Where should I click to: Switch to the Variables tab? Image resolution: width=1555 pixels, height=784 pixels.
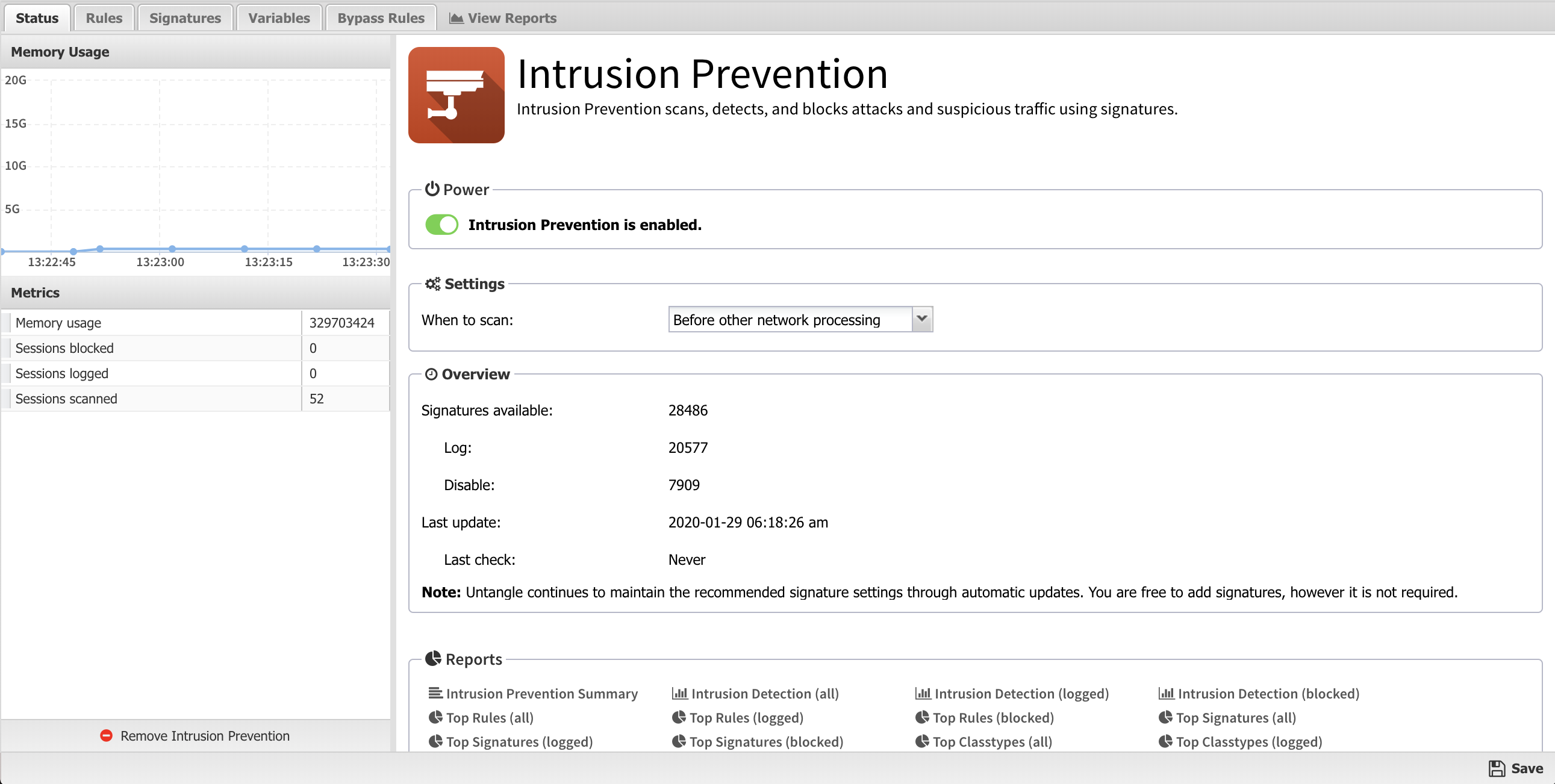(x=279, y=18)
